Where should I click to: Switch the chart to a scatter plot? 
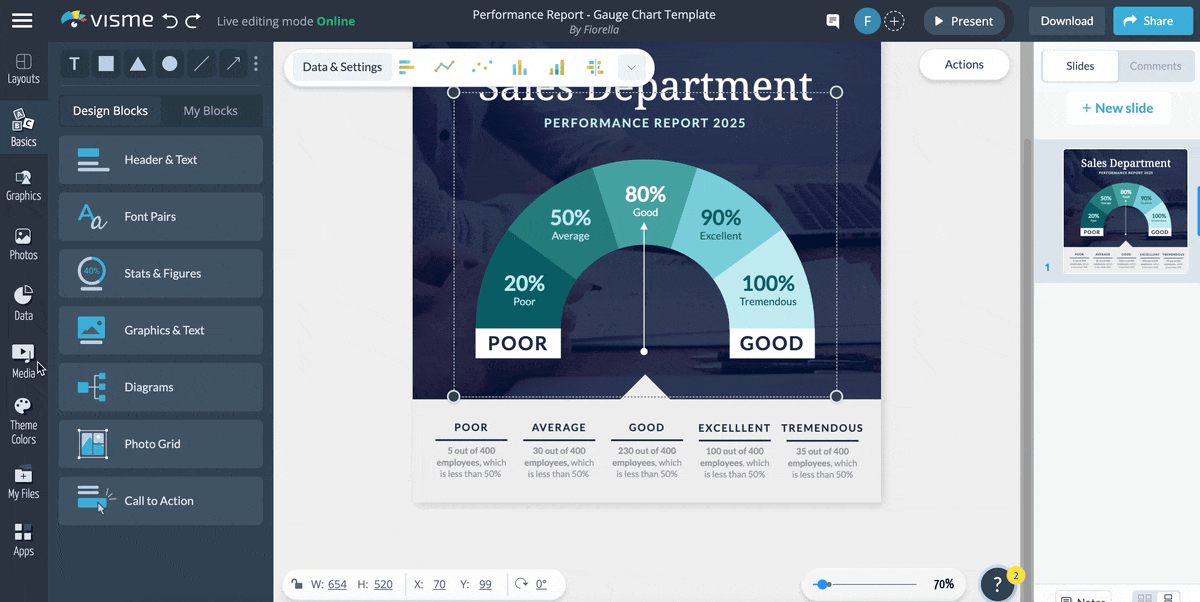coord(482,65)
